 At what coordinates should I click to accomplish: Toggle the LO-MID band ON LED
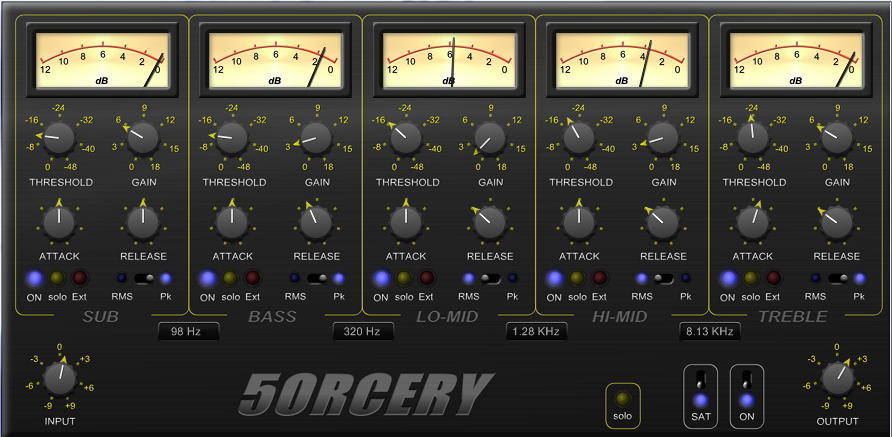point(382,278)
